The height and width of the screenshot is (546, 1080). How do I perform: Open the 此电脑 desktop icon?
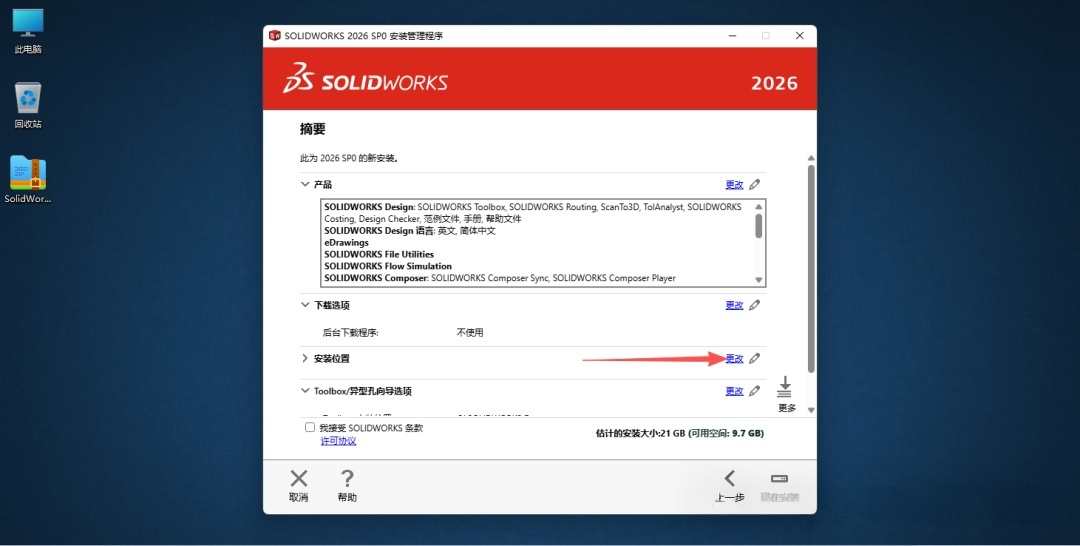(28, 31)
